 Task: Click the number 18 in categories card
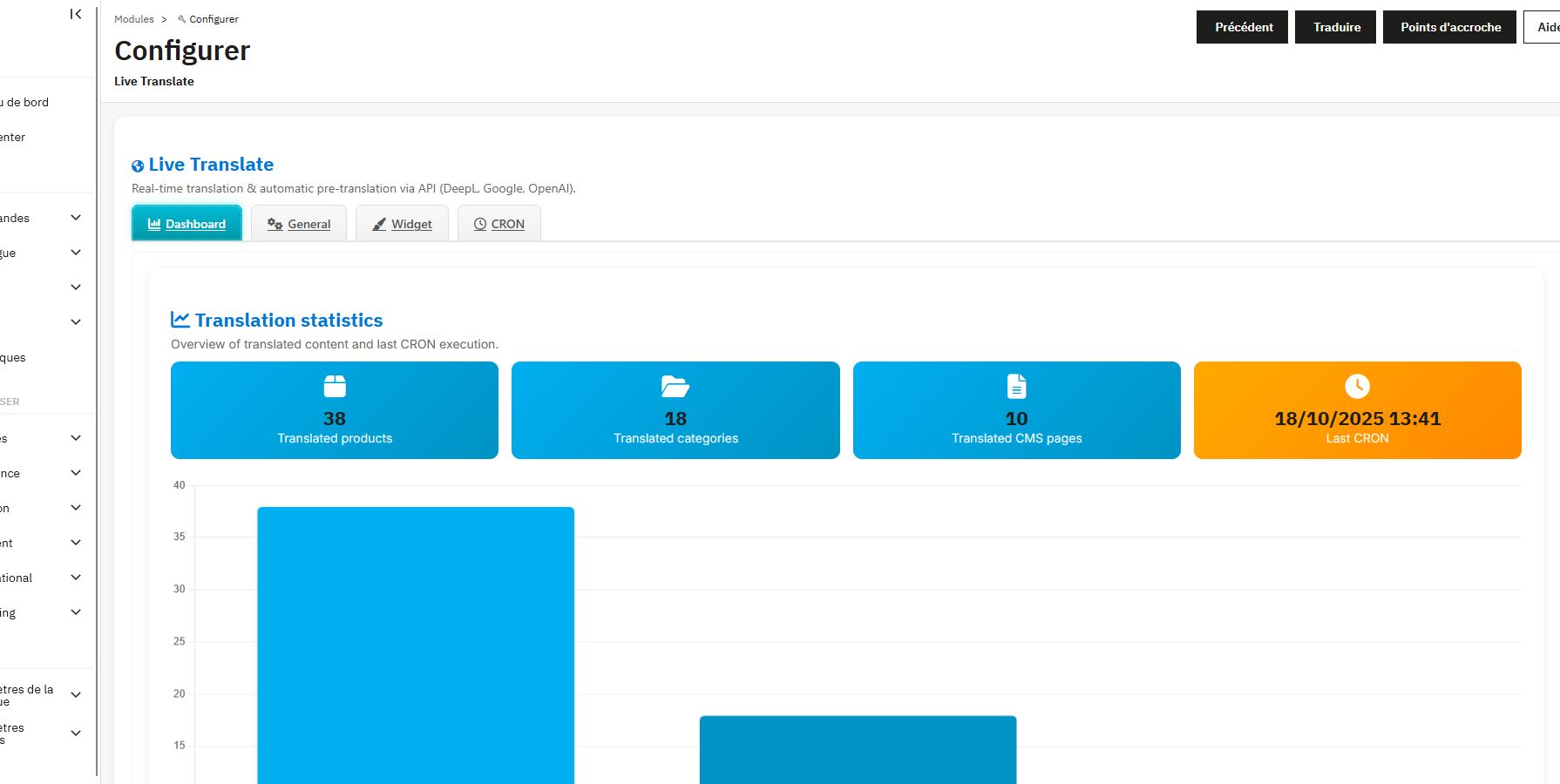pyautogui.click(x=675, y=419)
